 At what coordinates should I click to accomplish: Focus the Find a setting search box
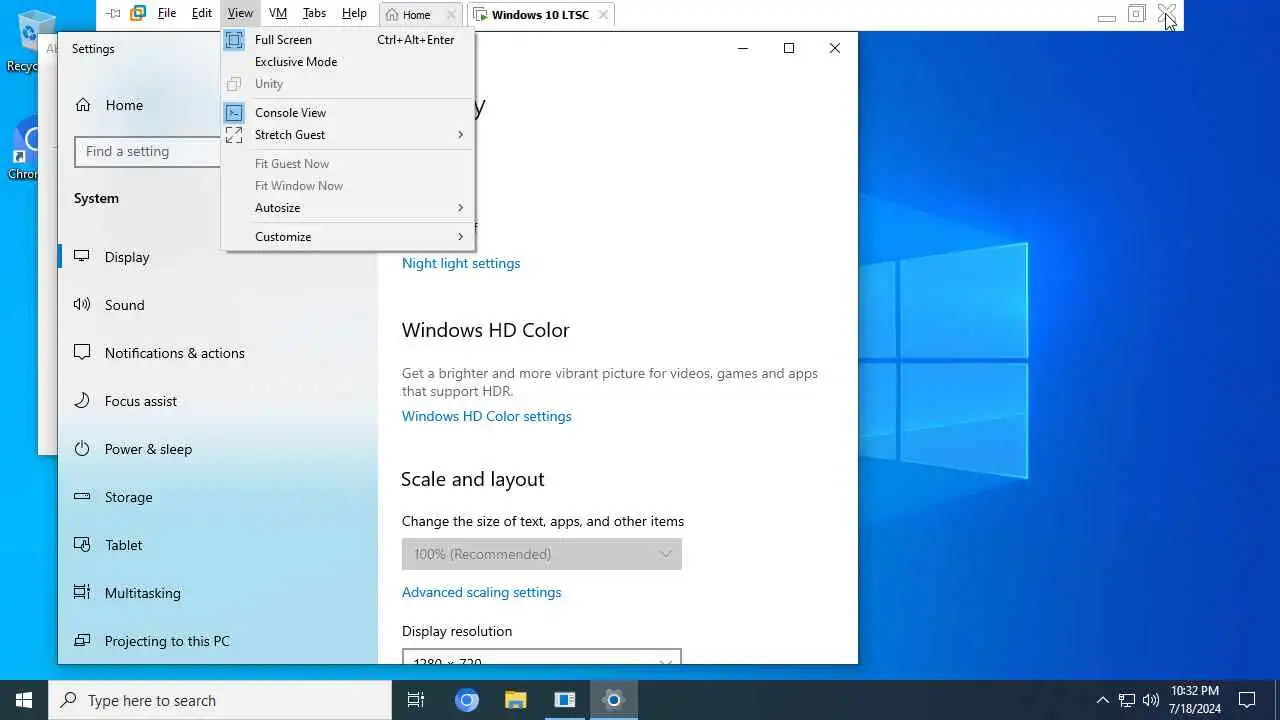(x=148, y=152)
